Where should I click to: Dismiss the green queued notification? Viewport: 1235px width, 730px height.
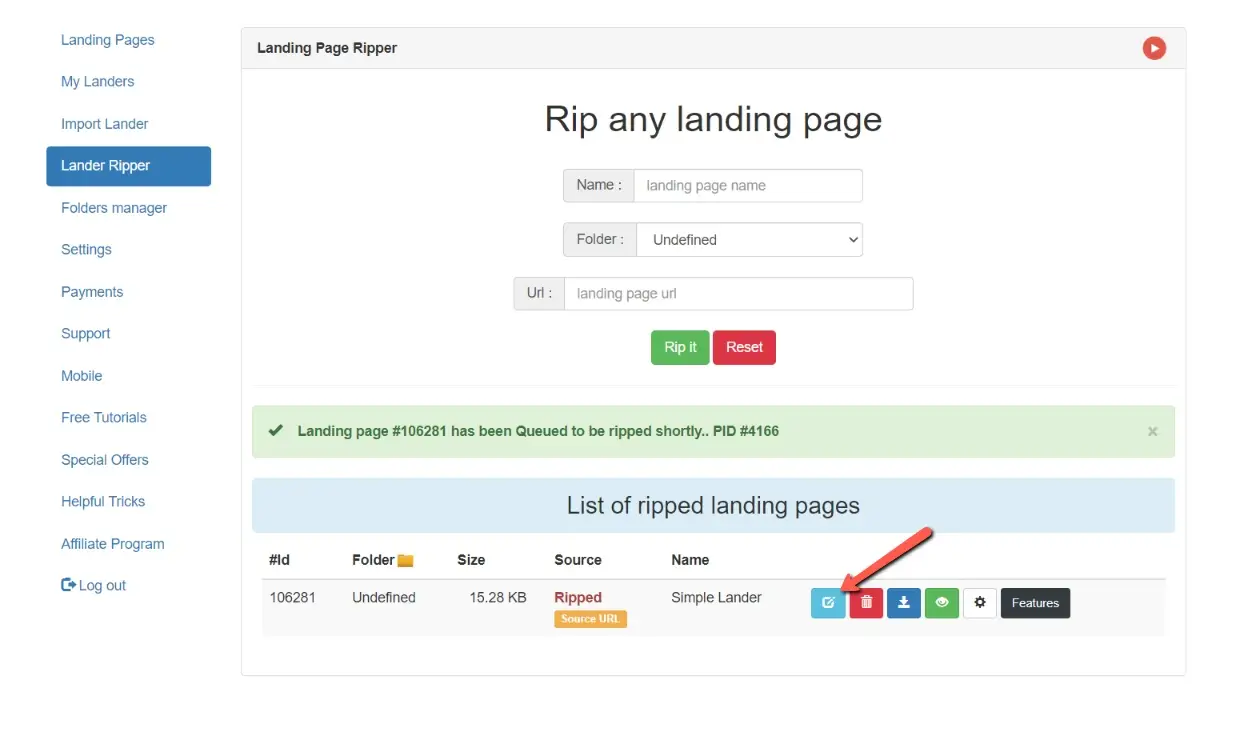[1152, 432]
